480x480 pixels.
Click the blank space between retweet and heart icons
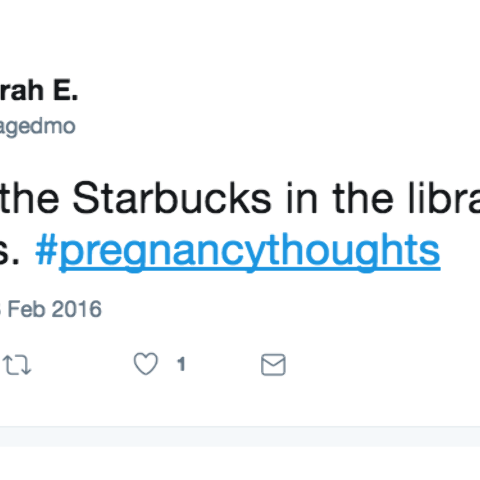[83, 365]
